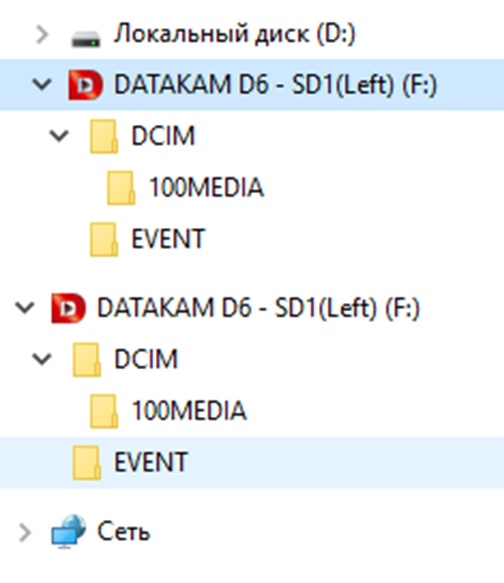Screen dimensions: 504x583
Task: Collapse the selected DATAKAM D6 drive
Action: point(42,84)
